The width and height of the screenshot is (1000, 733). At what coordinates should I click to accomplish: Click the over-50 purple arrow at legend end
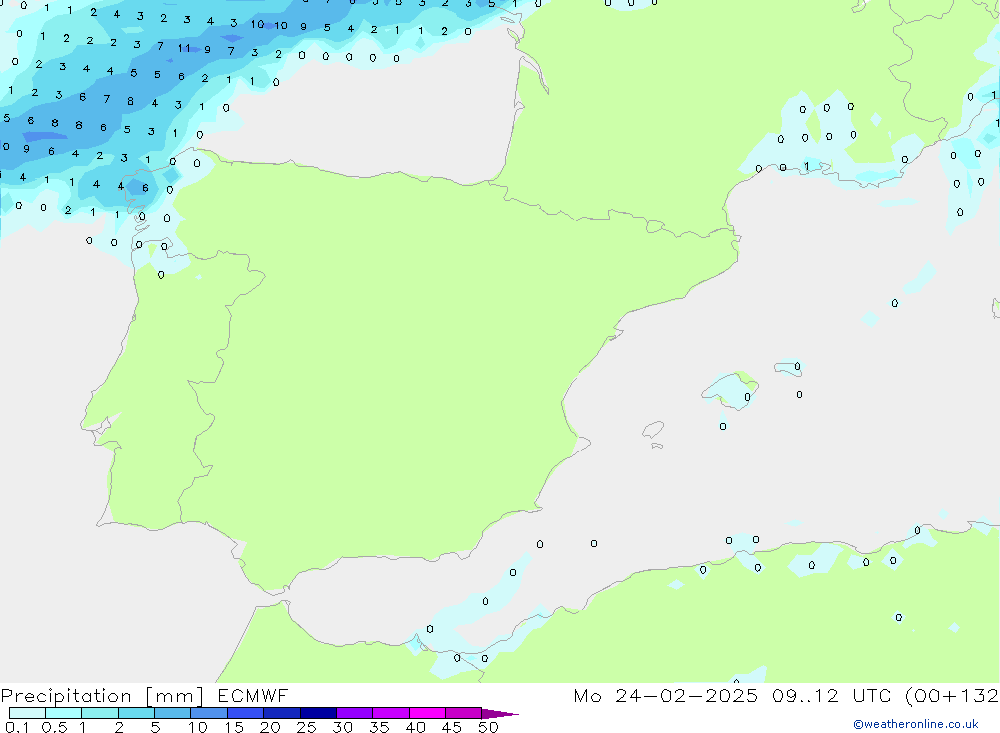click(x=500, y=713)
